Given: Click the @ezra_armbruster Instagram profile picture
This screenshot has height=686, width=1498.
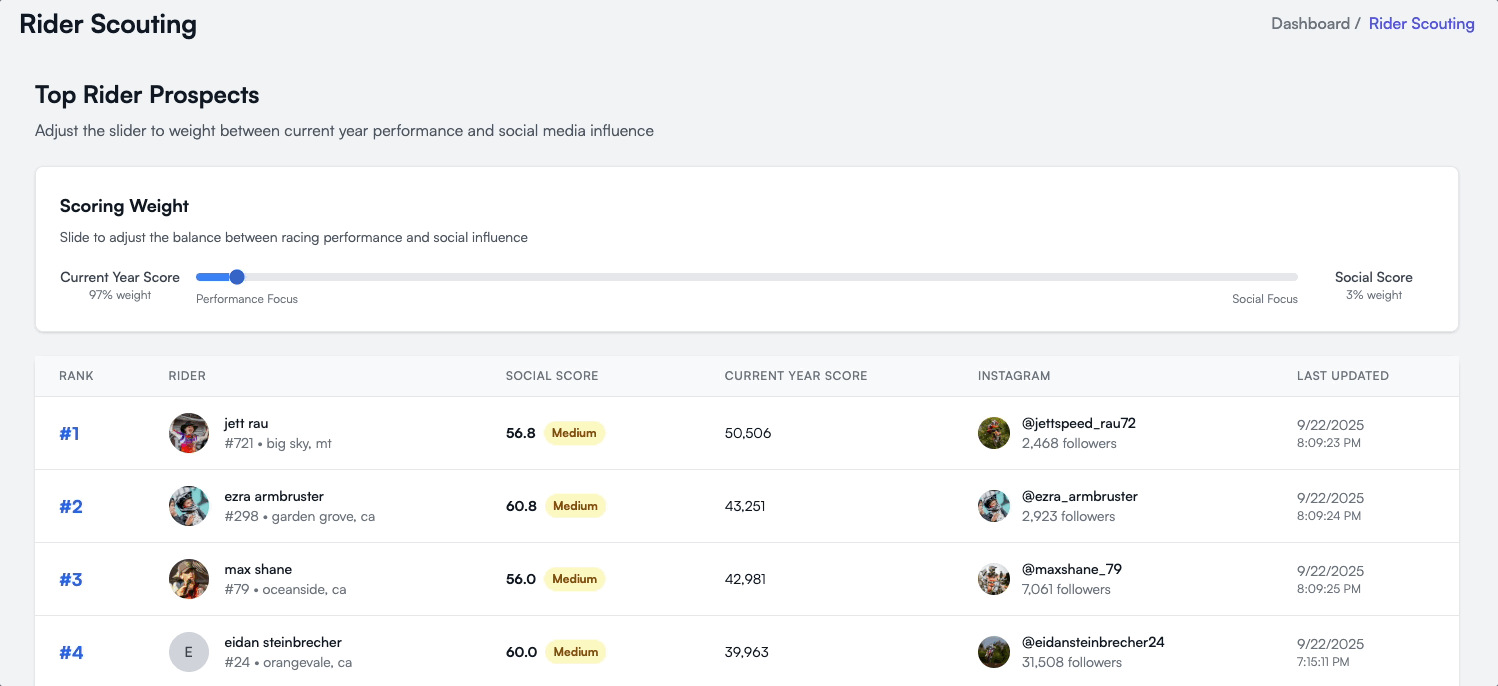Looking at the screenshot, I should click(x=994, y=506).
